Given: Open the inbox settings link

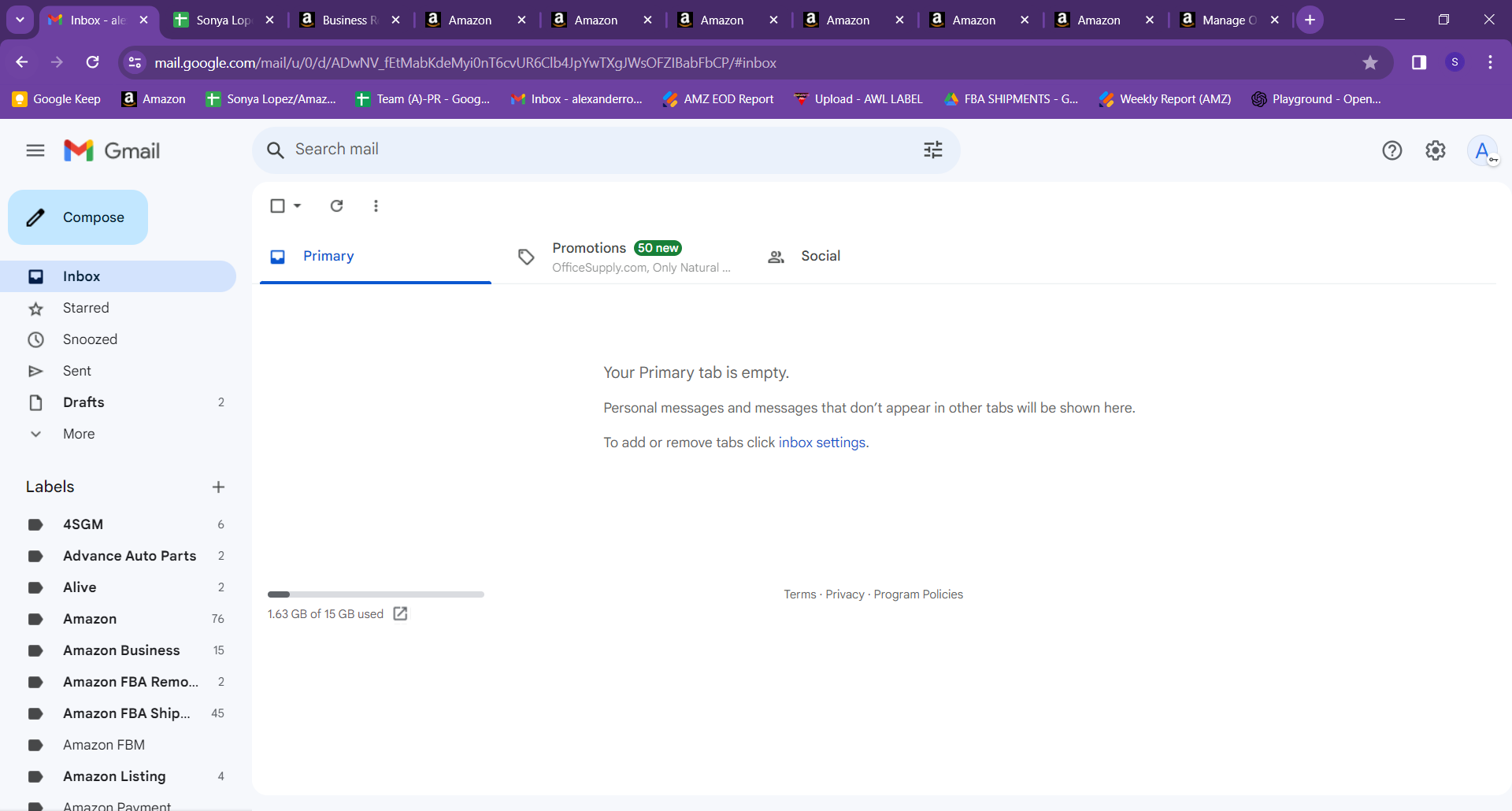Looking at the screenshot, I should click(822, 443).
